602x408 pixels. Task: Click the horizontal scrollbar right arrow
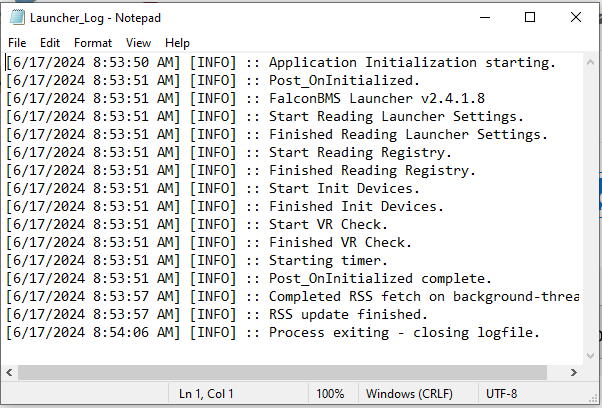pyautogui.click(x=574, y=372)
